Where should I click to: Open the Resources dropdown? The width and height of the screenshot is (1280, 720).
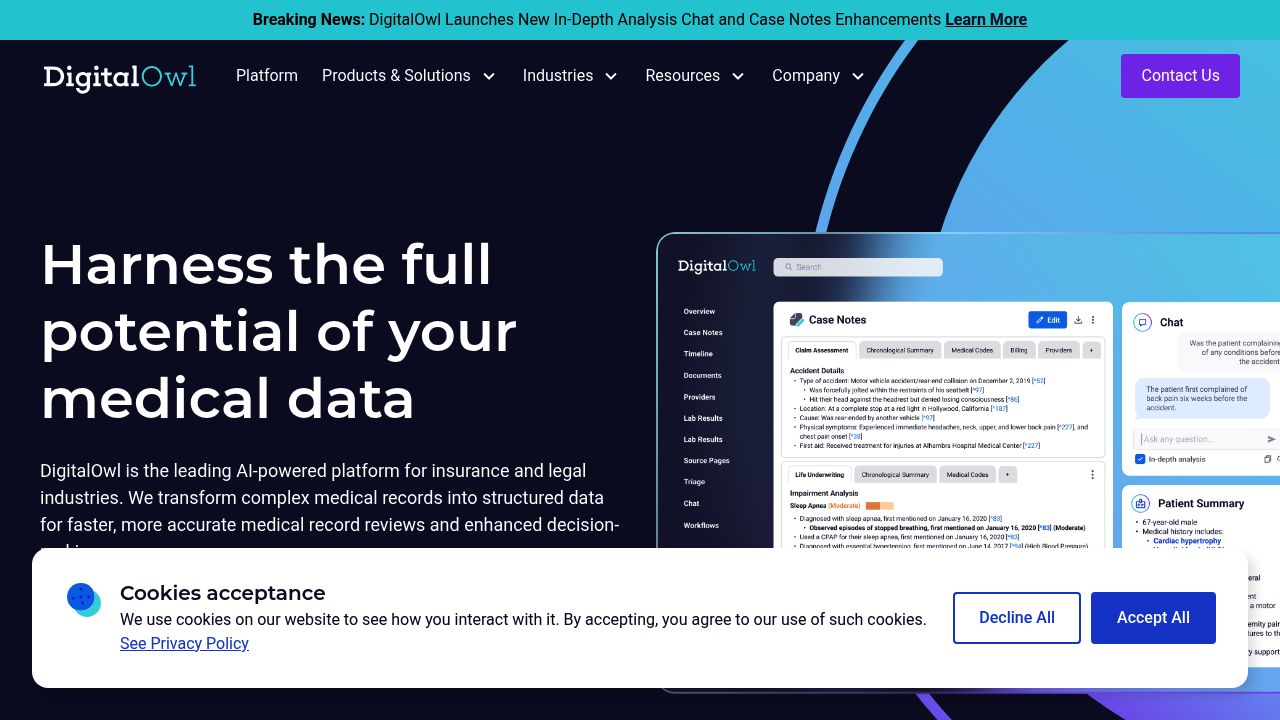(x=695, y=76)
